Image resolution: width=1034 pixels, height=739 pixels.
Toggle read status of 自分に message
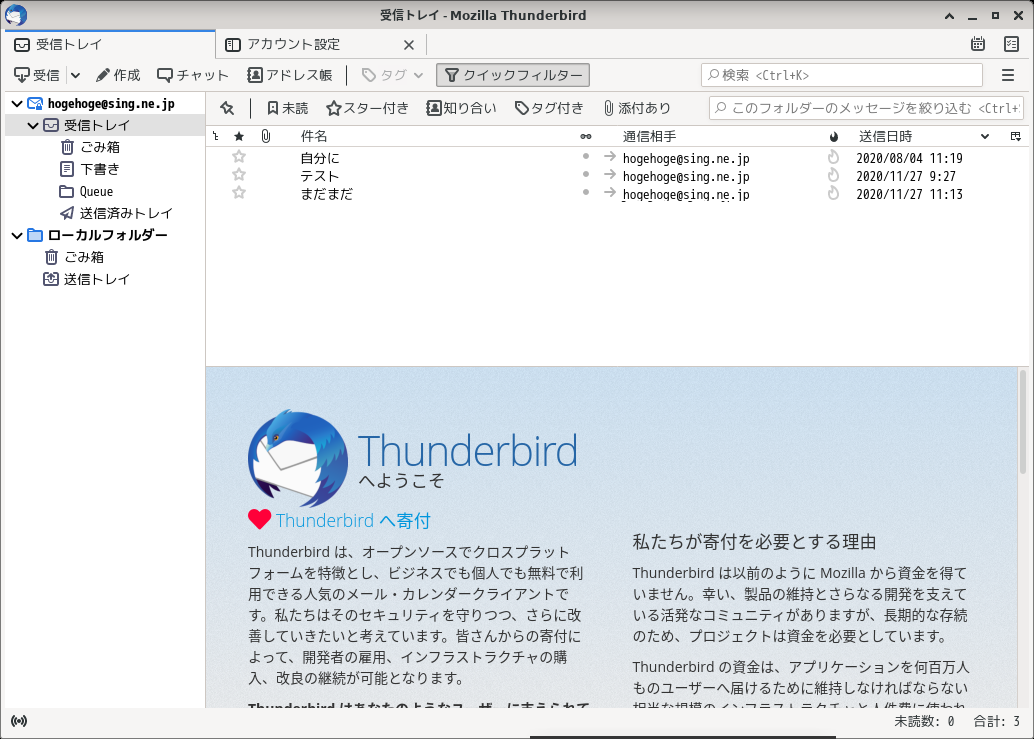586,157
